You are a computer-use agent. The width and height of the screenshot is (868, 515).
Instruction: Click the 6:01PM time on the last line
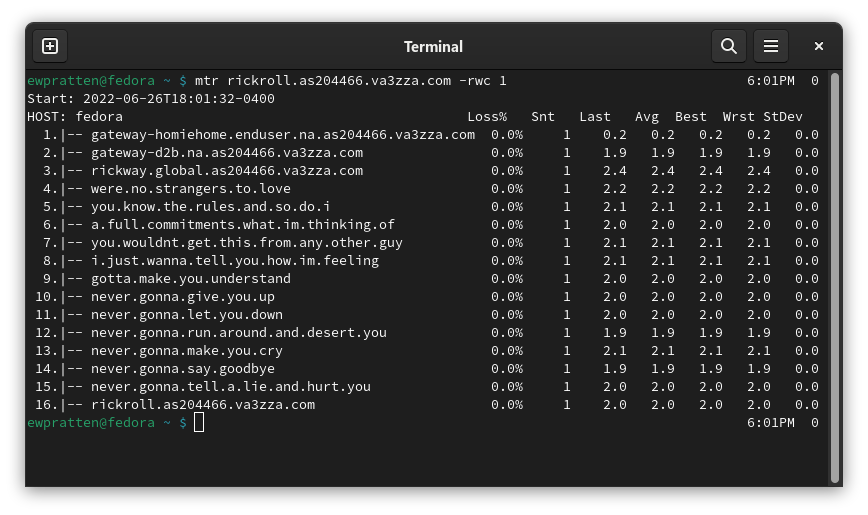(770, 423)
